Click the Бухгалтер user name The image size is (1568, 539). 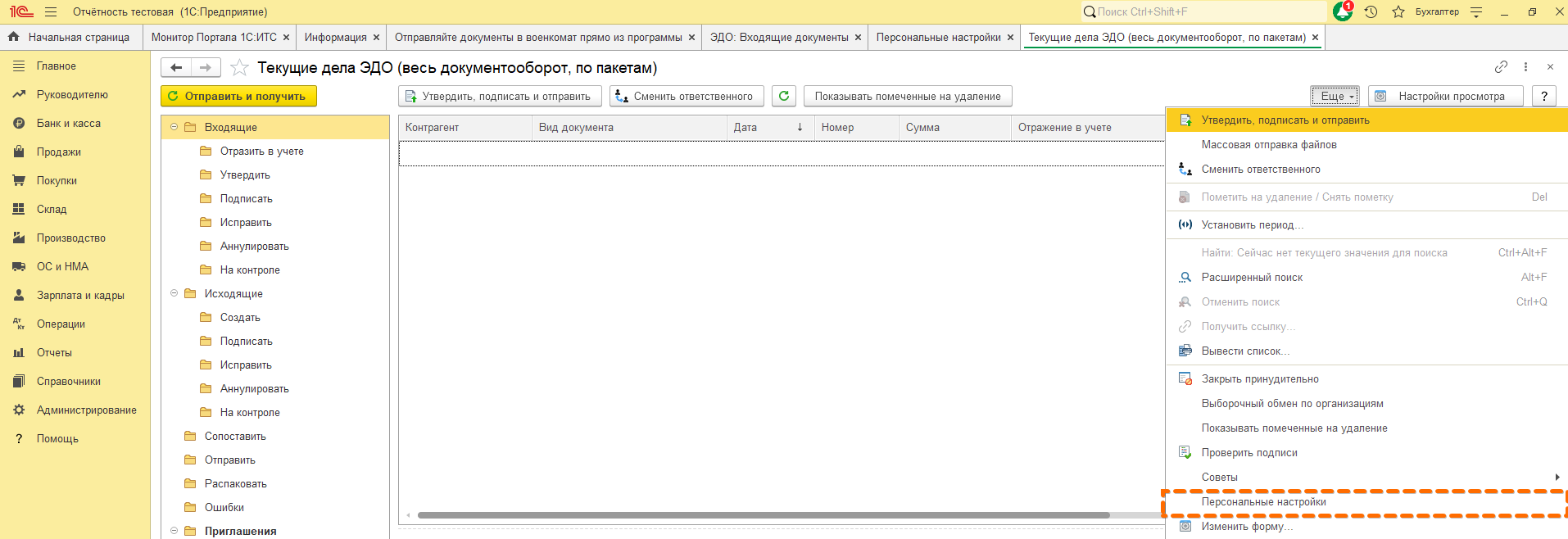[1437, 11]
